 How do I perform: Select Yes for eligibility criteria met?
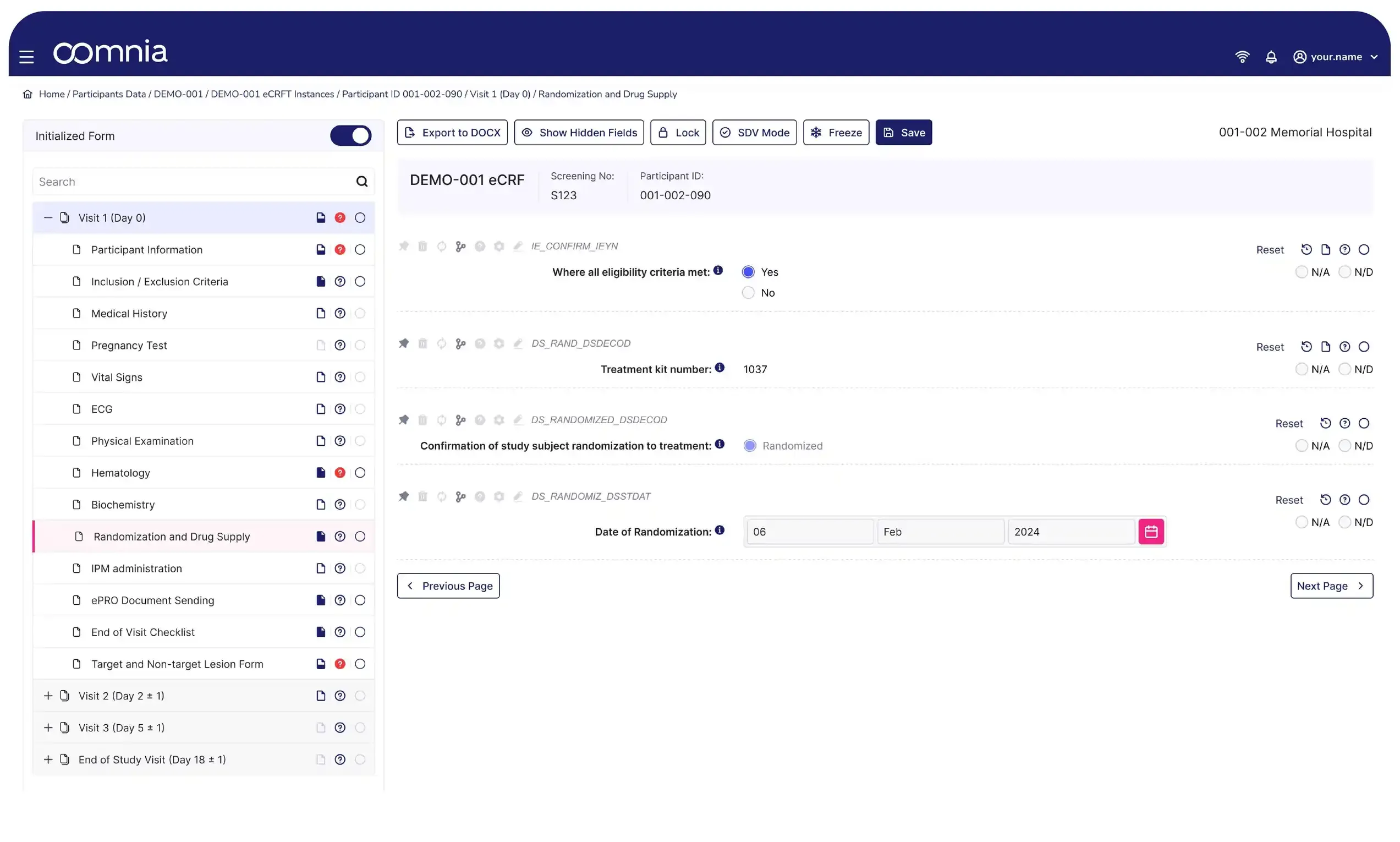748,272
